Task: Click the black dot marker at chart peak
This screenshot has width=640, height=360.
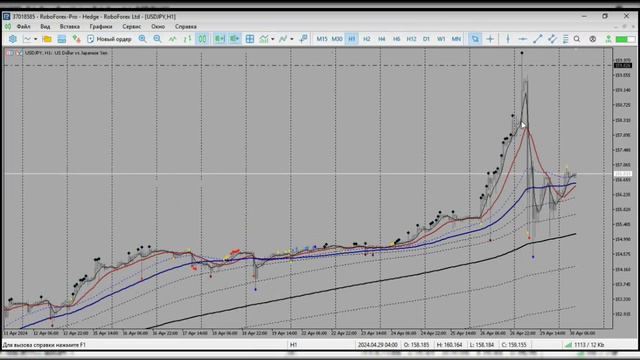Action: [522, 53]
